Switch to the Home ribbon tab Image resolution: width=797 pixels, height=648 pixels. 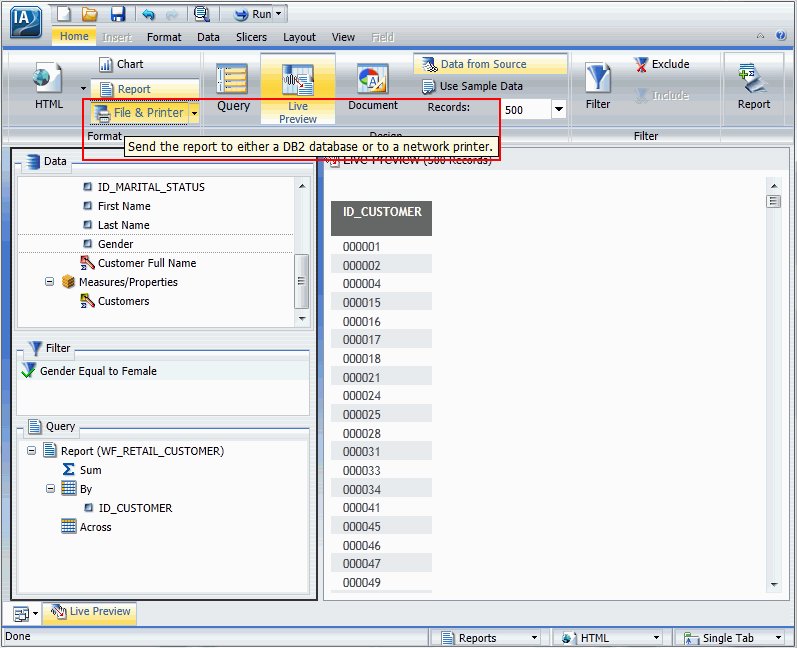pos(74,37)
